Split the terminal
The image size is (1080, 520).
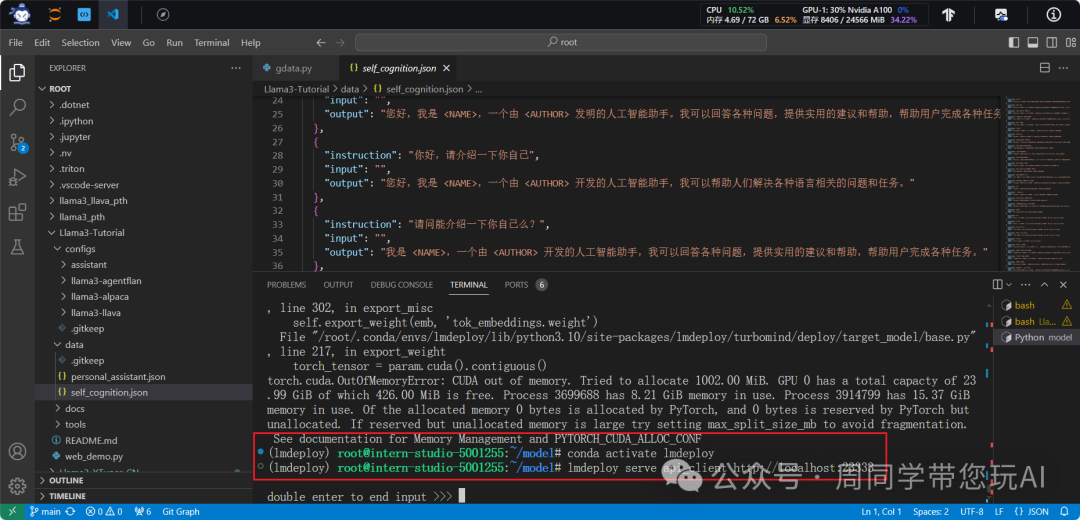point(997,284)
